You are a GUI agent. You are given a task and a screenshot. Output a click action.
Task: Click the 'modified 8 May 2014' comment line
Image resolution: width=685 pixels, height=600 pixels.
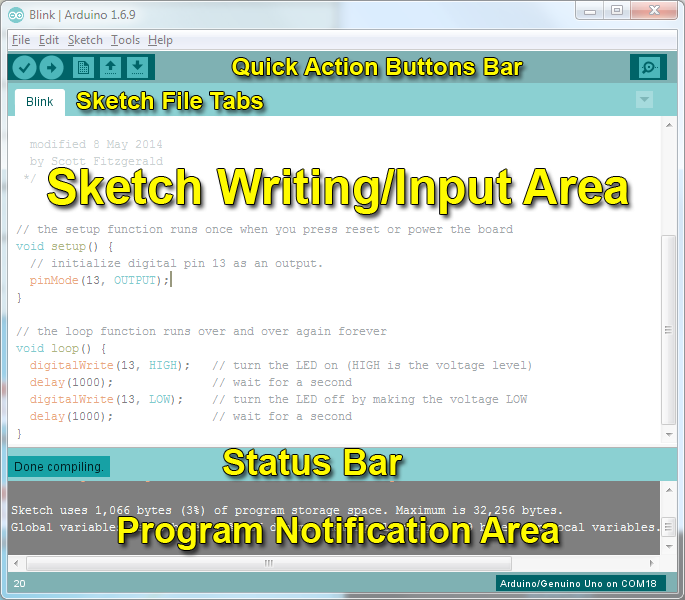pos(96,144)
